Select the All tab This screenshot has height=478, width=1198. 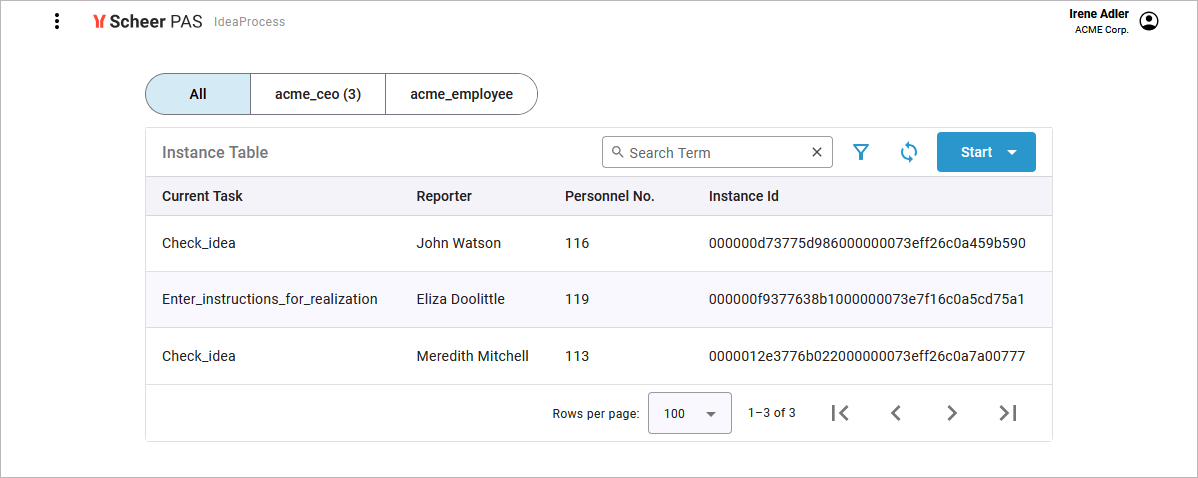(x=198, y=94)
